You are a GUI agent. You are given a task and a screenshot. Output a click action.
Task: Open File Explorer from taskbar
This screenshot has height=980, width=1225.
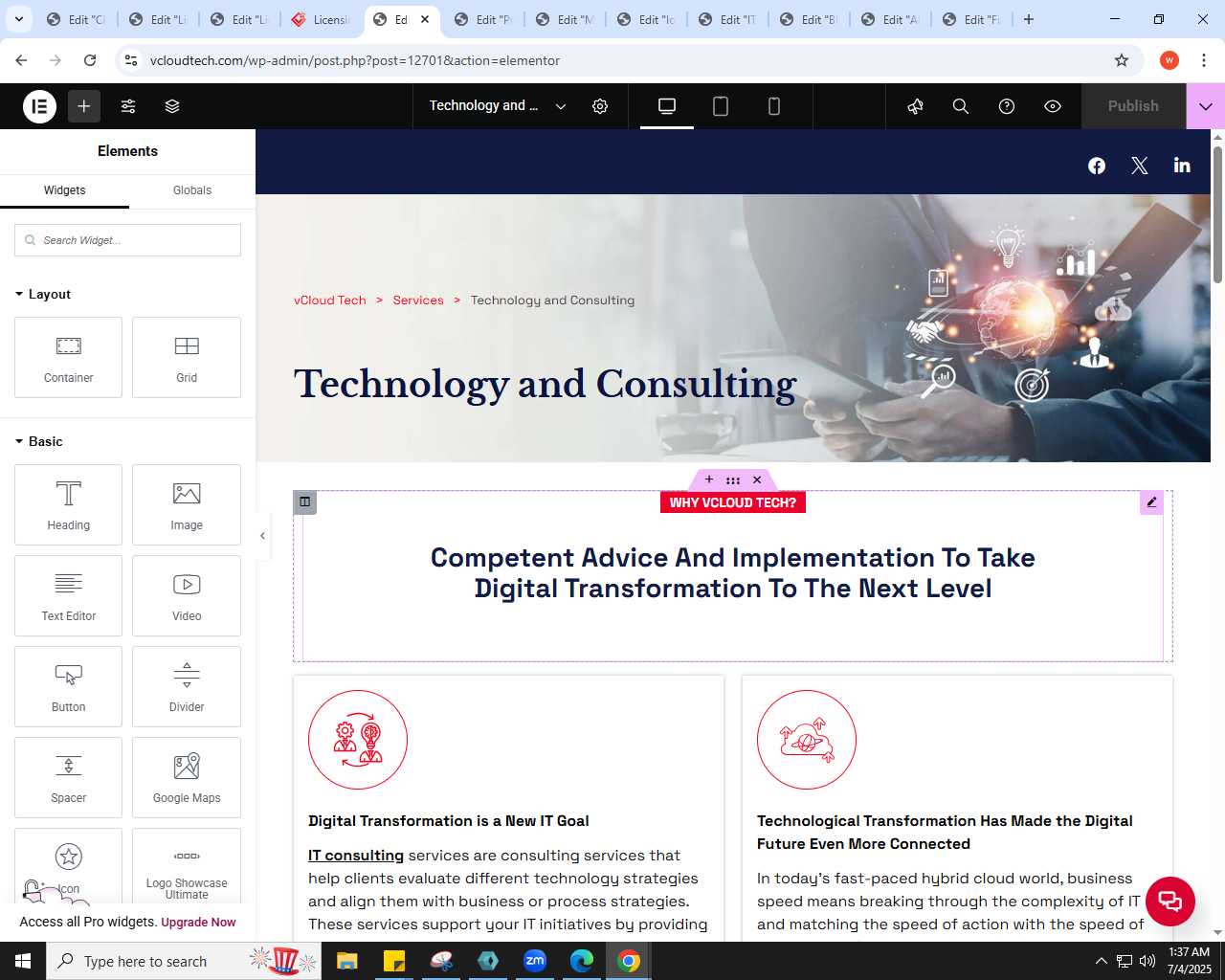tap(346, 961)
